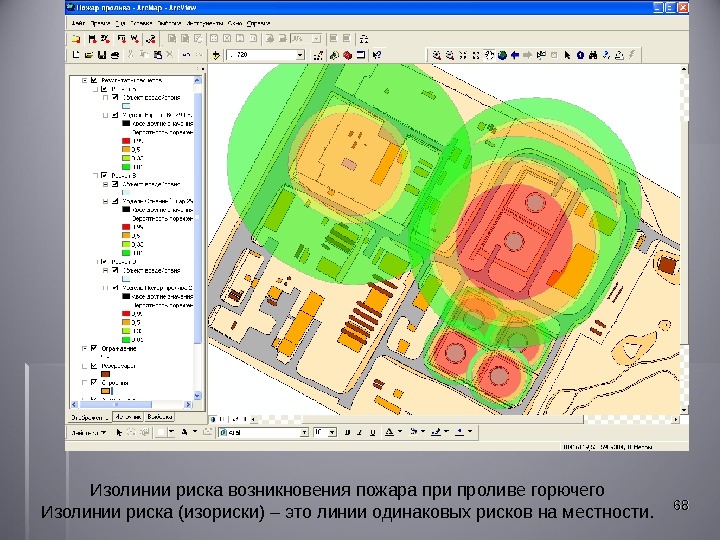Expand the Строения layer tree node
The height and width of the screenshot is (540, 720).
click(84, 382)
